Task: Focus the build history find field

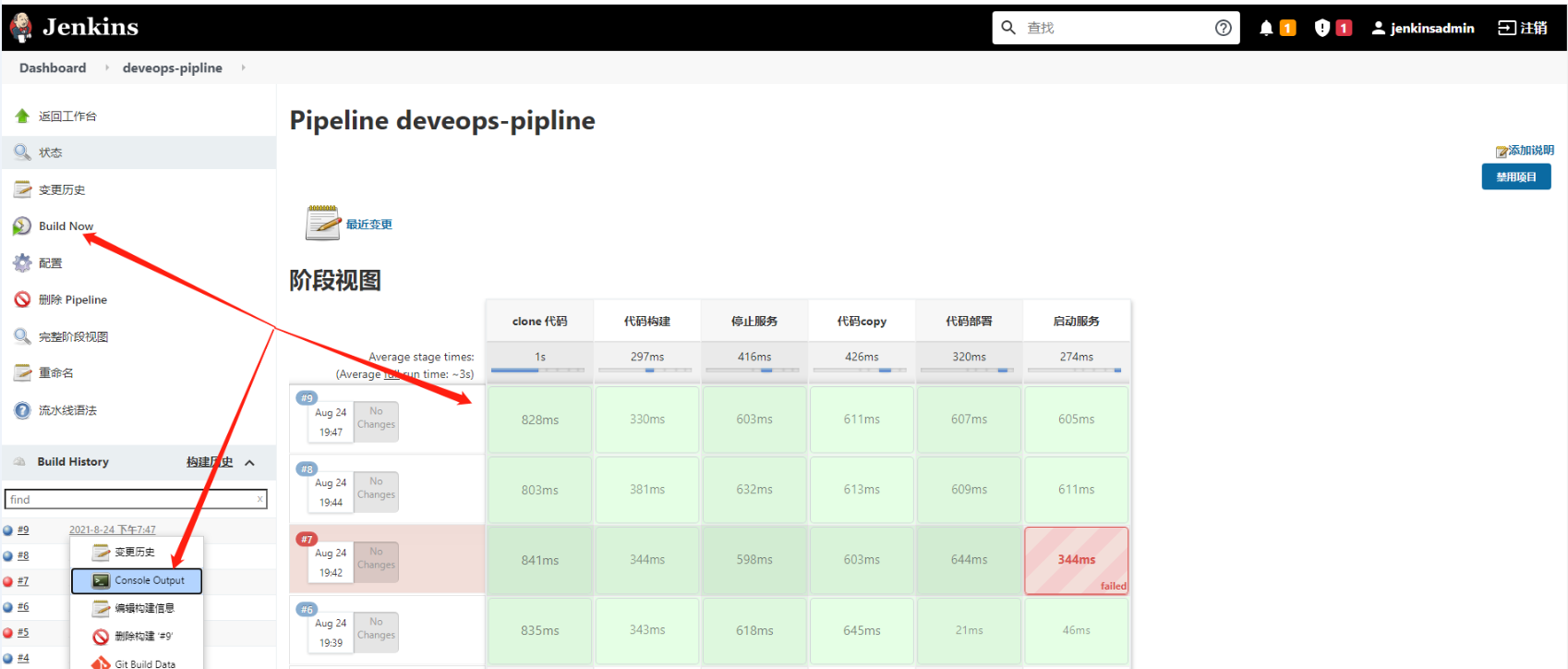Action: tap(136, 499)
